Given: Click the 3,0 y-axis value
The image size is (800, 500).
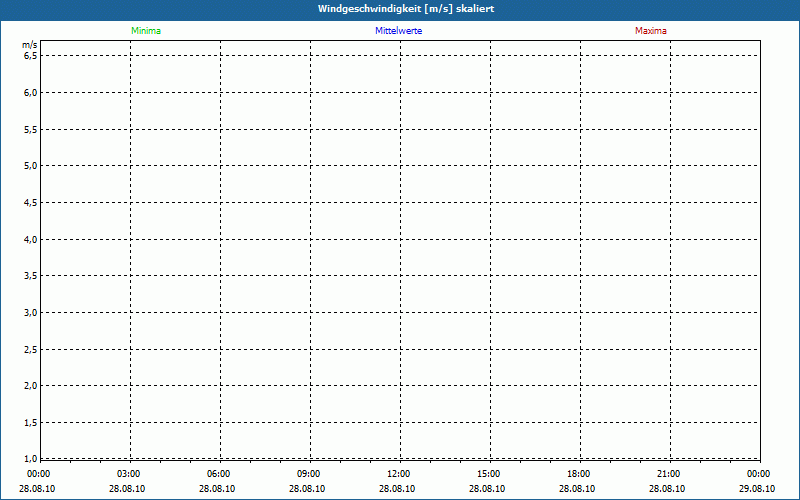Looking at the screenshot, I should pyautogui.click(x=31, y=312).
